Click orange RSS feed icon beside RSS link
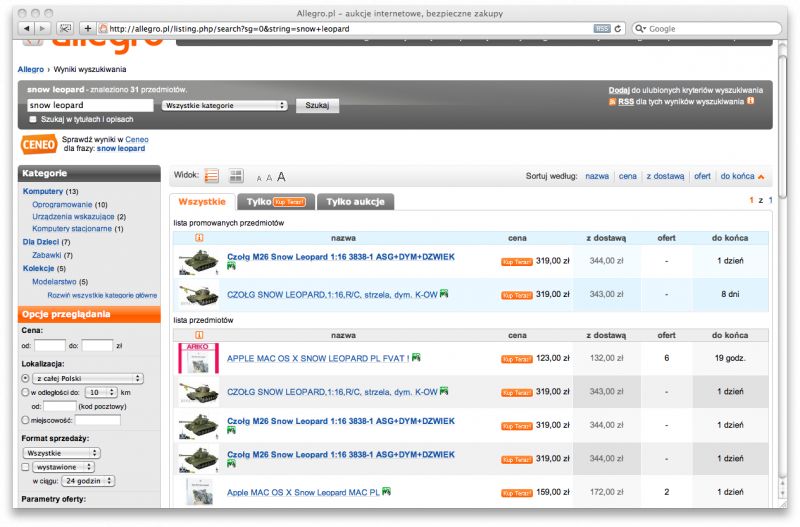The width and height of the screenshot is (800, 527). (612, 102)
